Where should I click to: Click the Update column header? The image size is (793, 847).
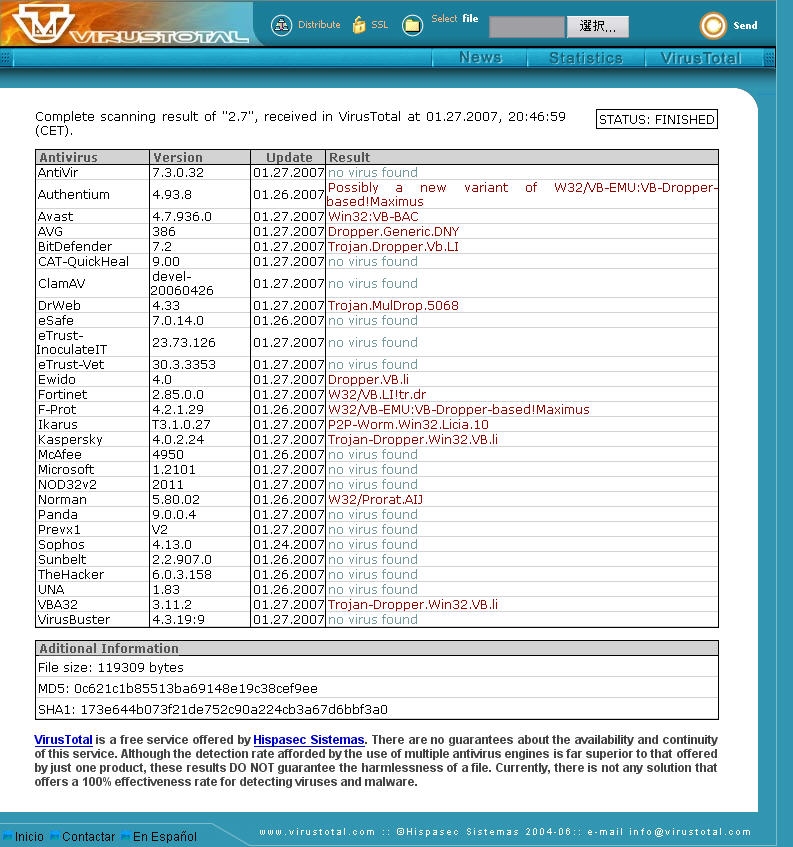288,157
